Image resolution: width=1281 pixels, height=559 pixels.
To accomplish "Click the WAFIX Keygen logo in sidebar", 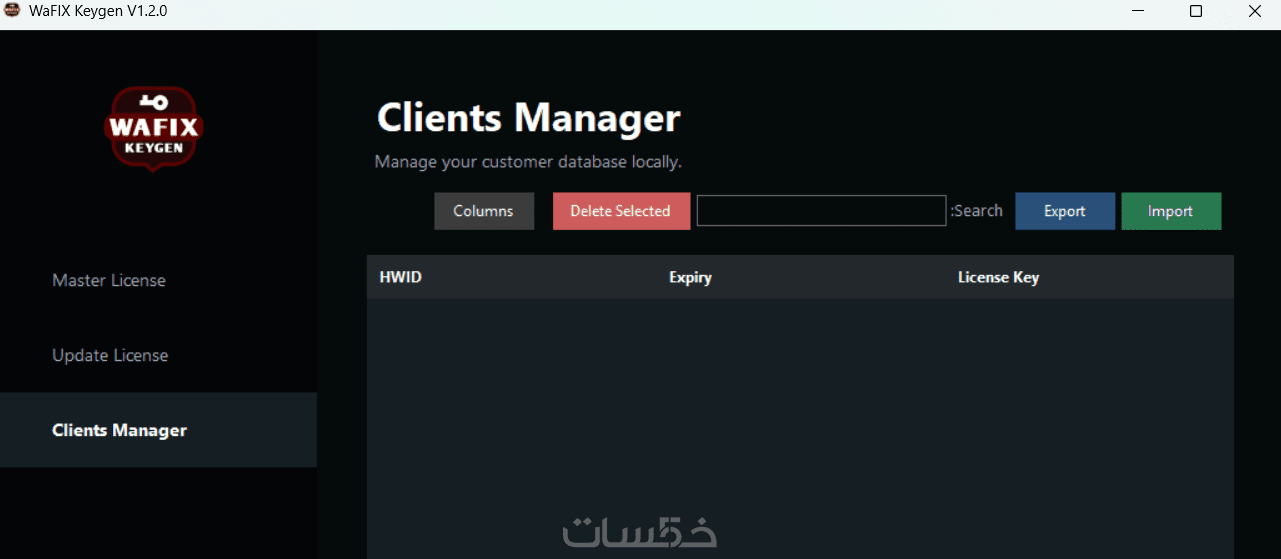I will coord(154,129).
